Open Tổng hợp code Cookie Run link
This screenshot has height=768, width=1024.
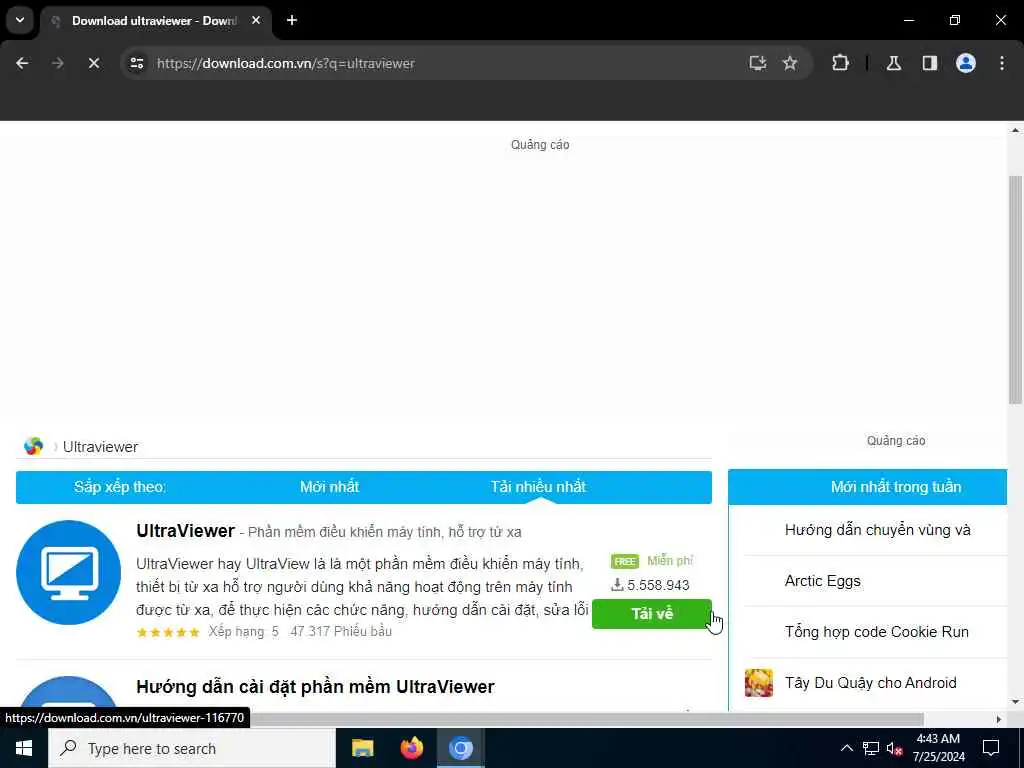click(x=877, y=632)
